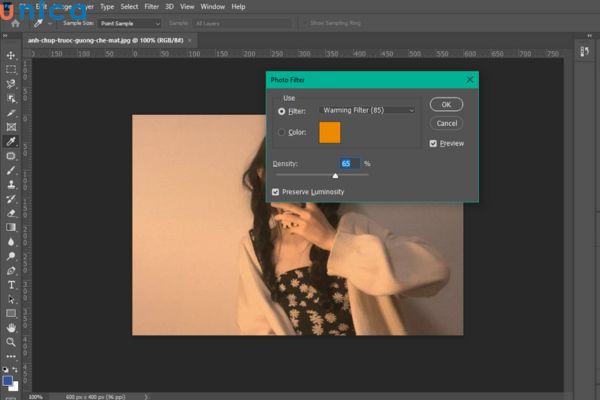Select the Crop tool

coord(11,113)
